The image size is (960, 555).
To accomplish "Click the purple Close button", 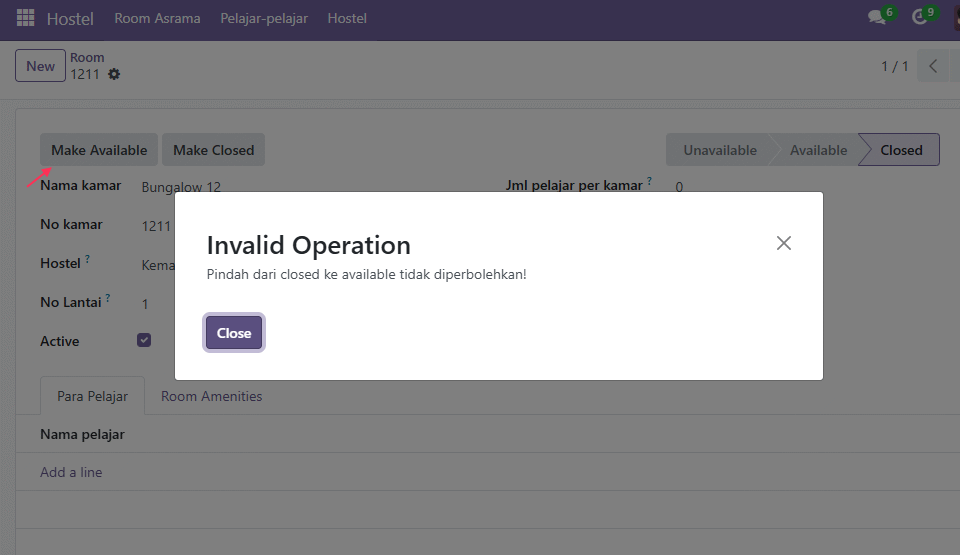I will pyautogui.click(x=234, y=333).
